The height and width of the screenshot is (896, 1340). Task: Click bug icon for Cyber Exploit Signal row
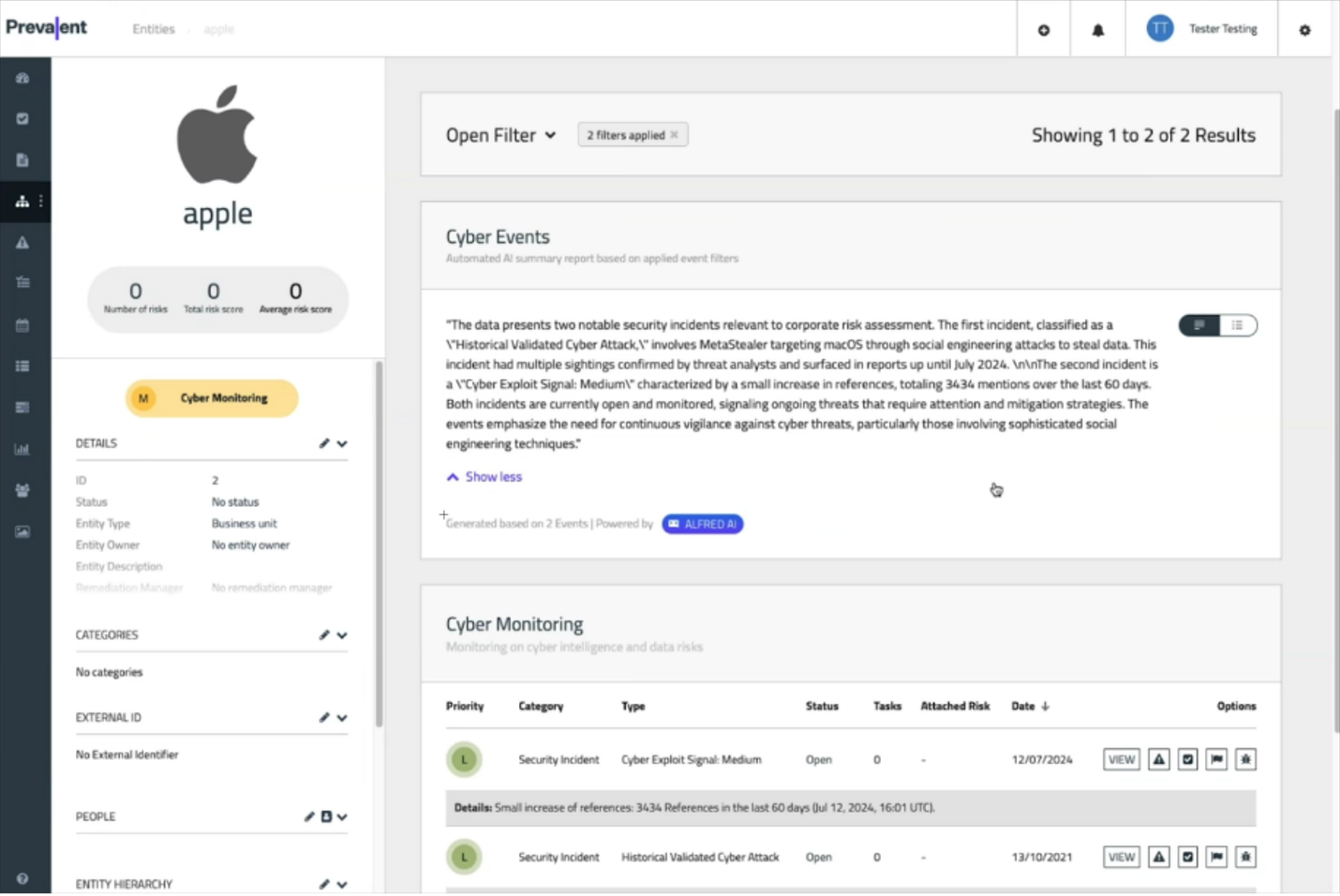[1245, 759]
